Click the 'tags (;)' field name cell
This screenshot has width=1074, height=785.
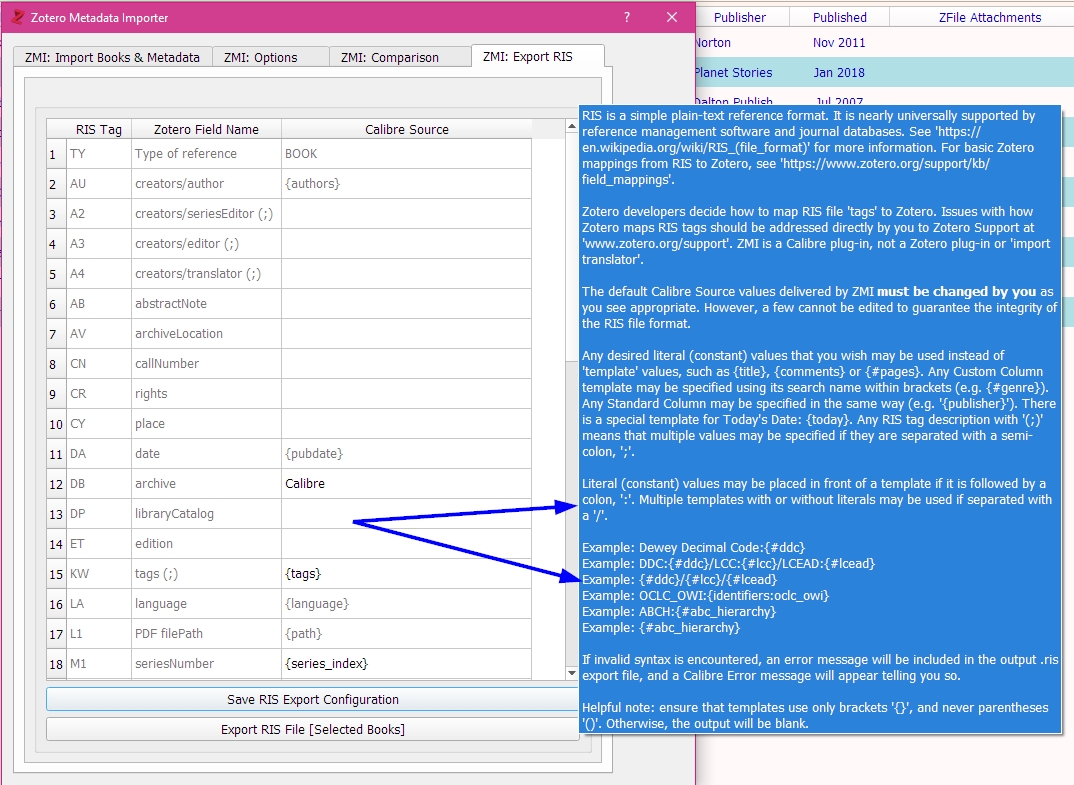[x=206, y=573]
